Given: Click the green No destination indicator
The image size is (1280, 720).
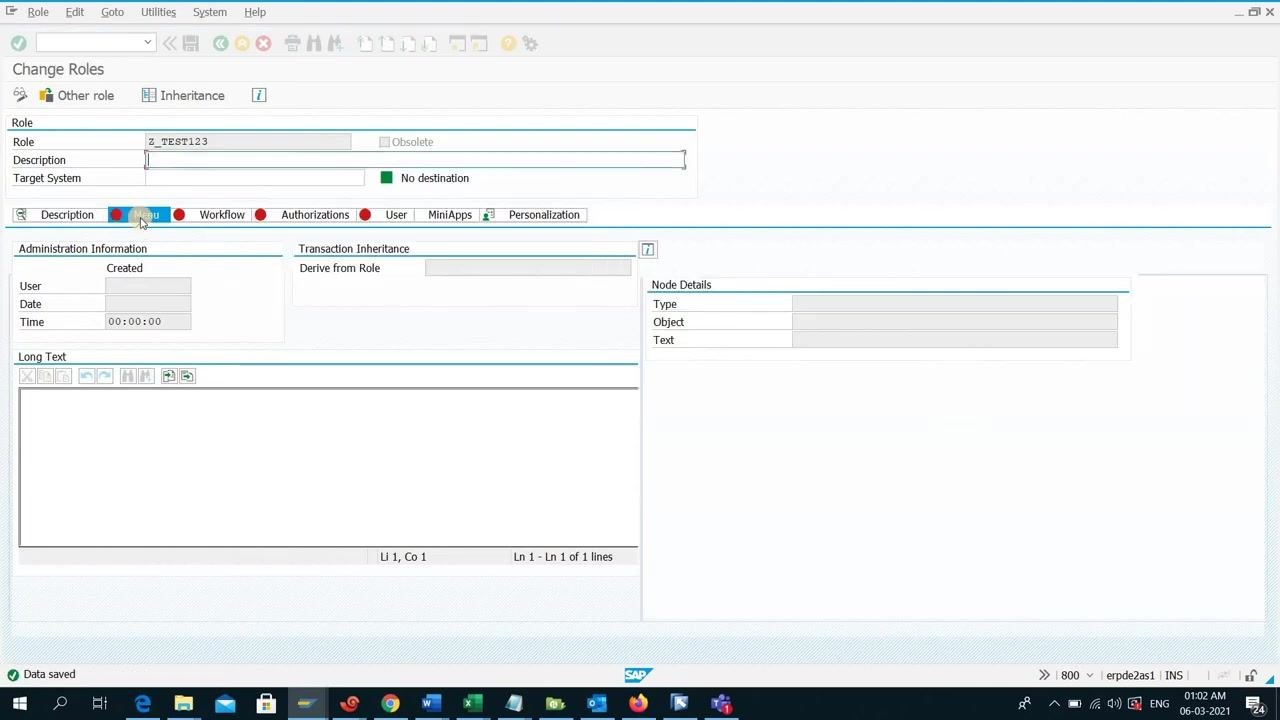Looking at the screenshot, I should (x=387, y=178).
